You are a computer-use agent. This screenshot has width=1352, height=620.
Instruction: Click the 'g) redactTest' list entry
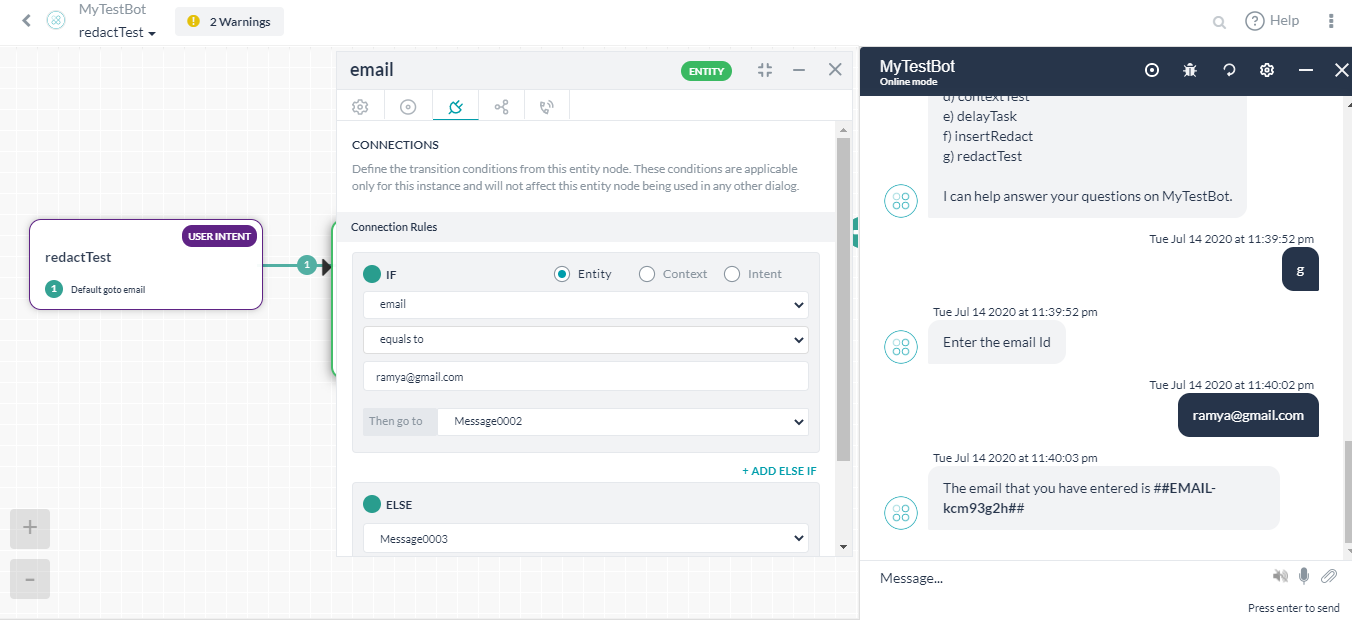click(x=982, y=156)
